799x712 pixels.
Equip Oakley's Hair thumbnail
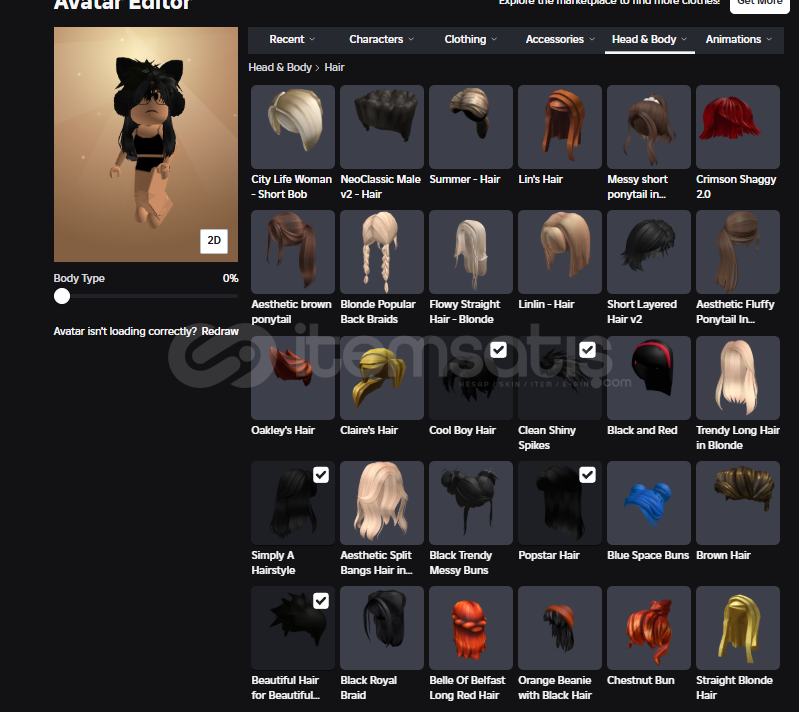(292, 378)
